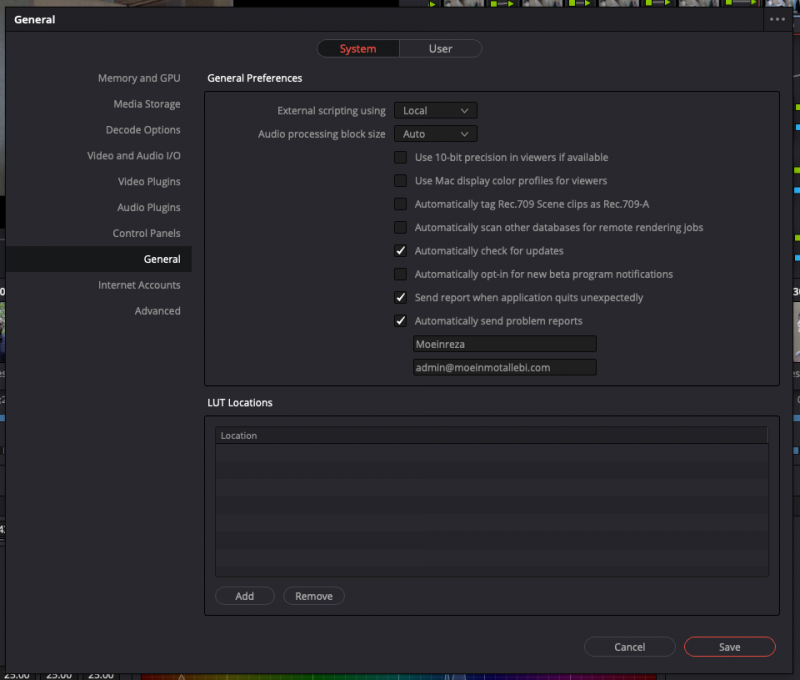Click the Save button
The width and height of the screenshot is (800, 680).
coord(729,647)
